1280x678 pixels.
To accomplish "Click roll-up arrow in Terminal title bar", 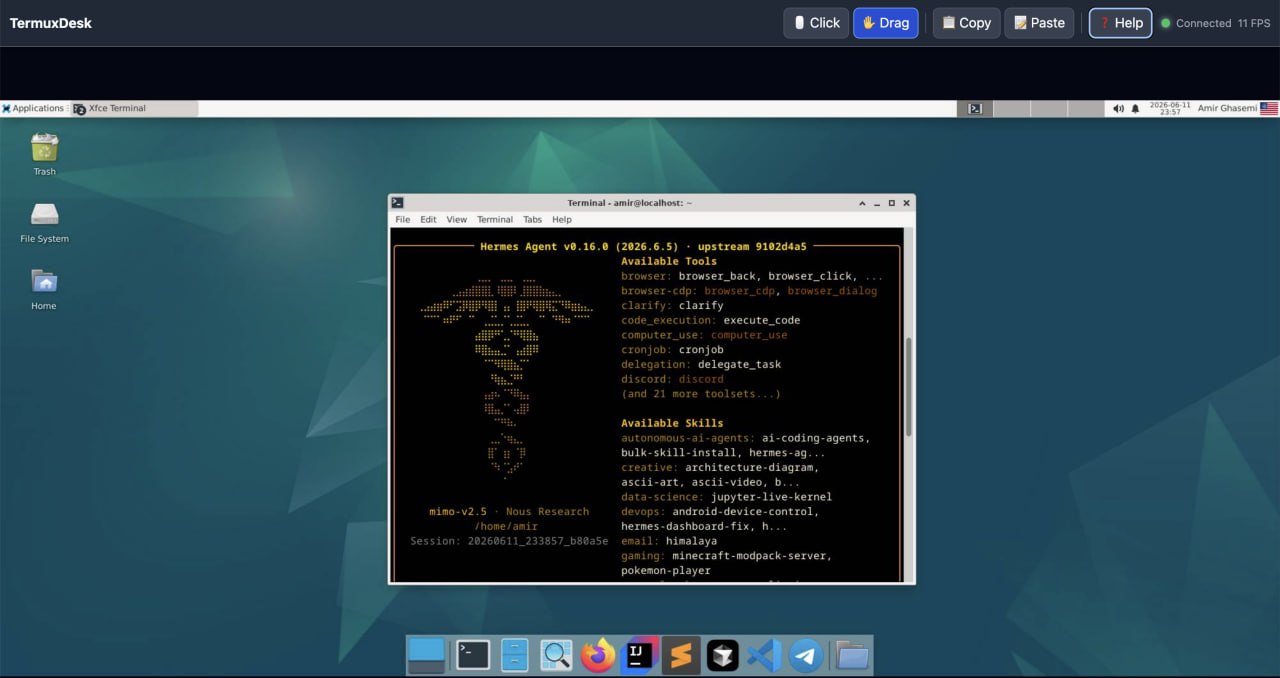I will click(862, 203).
